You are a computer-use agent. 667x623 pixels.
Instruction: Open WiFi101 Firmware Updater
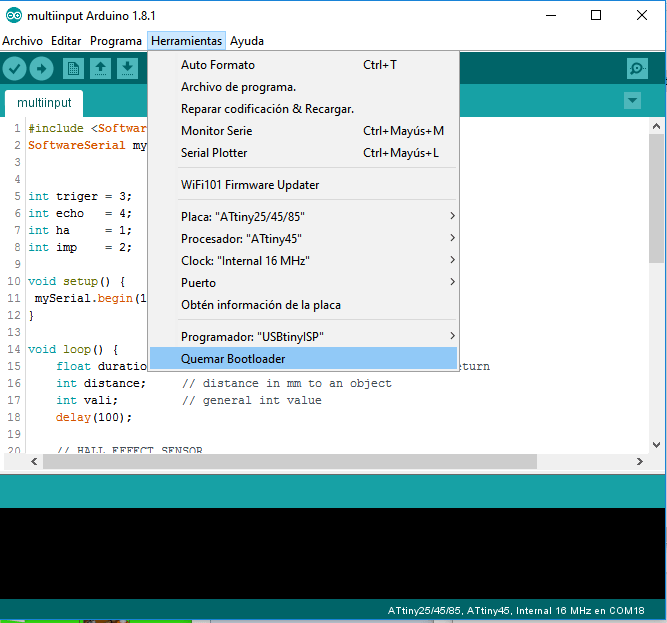click(303, 185)
